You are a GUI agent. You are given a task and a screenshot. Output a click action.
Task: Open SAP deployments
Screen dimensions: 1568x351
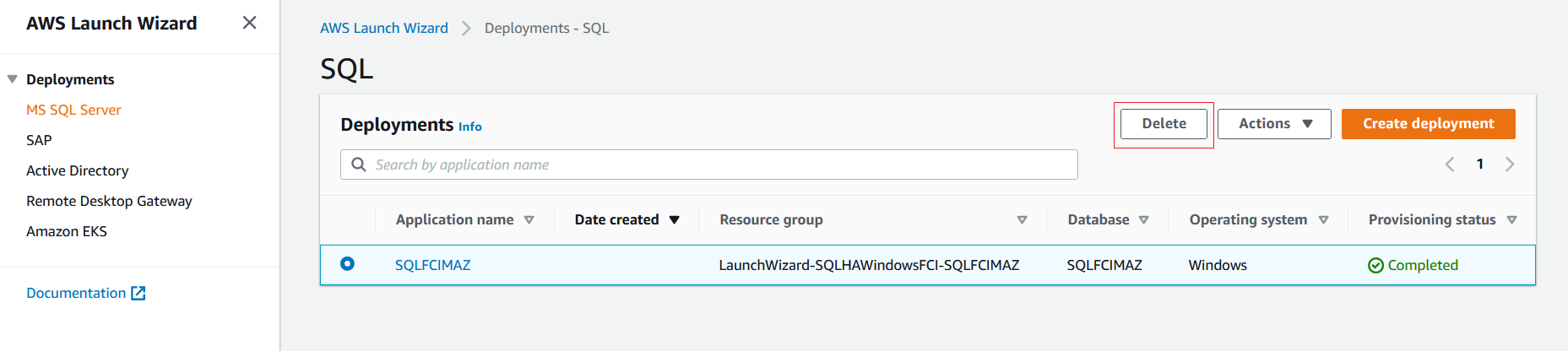pyautogui.click(x=39, y=140)
